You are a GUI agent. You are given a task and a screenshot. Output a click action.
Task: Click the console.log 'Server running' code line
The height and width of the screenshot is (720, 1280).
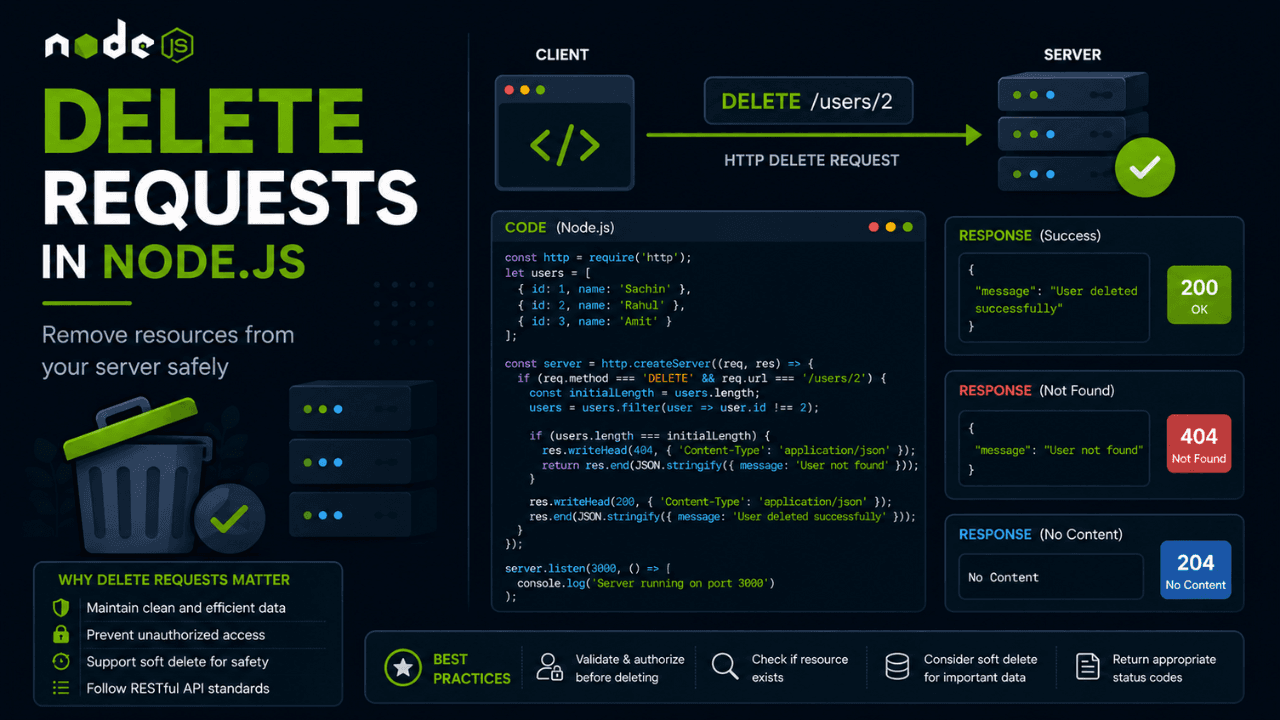tap(646, 583)
